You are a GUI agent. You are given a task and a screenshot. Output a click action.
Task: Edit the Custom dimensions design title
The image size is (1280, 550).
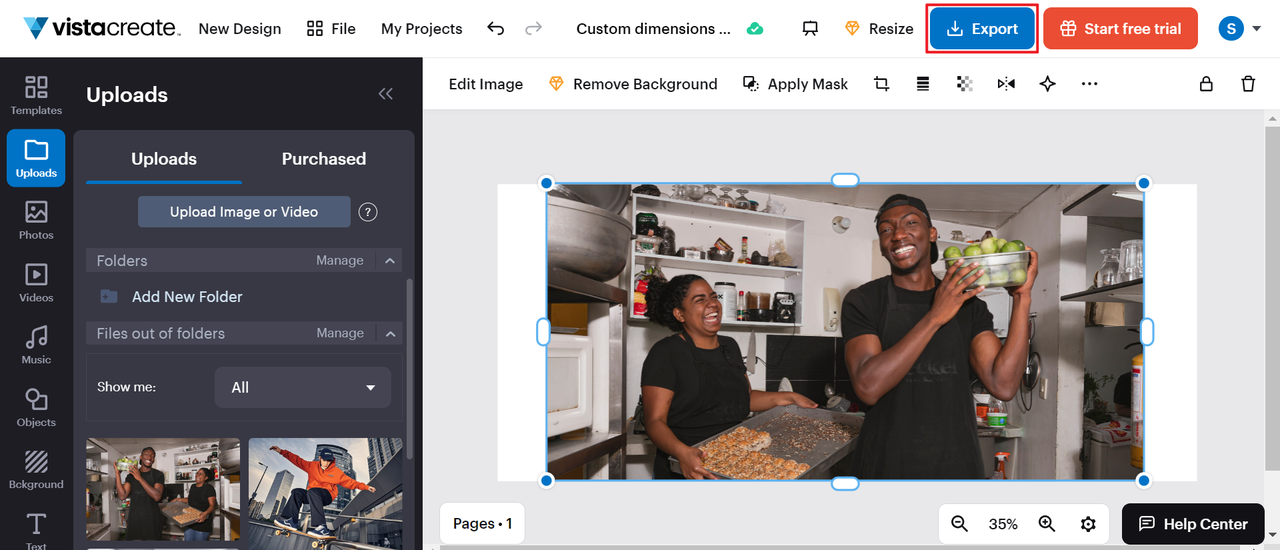click(x=653, y=28)
